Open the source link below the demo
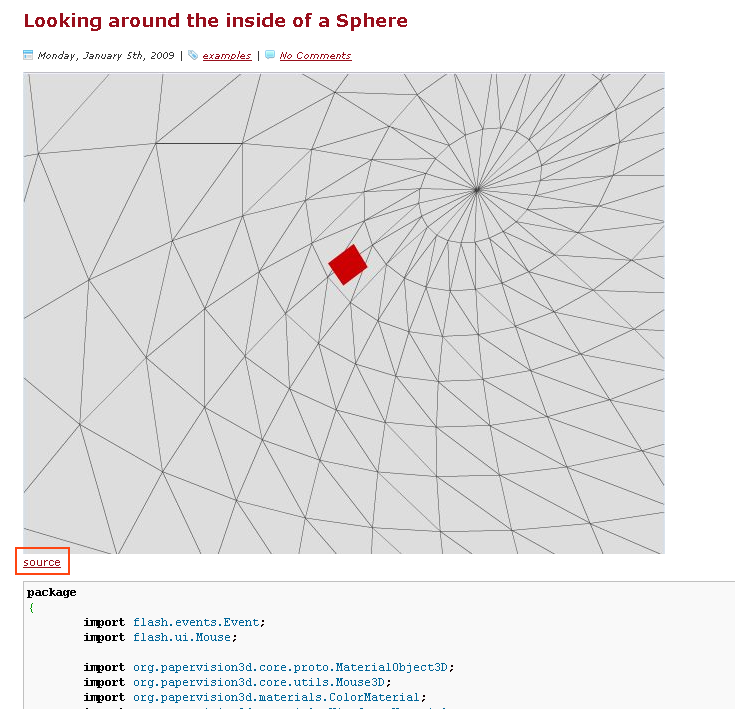 tap(42, 562)
